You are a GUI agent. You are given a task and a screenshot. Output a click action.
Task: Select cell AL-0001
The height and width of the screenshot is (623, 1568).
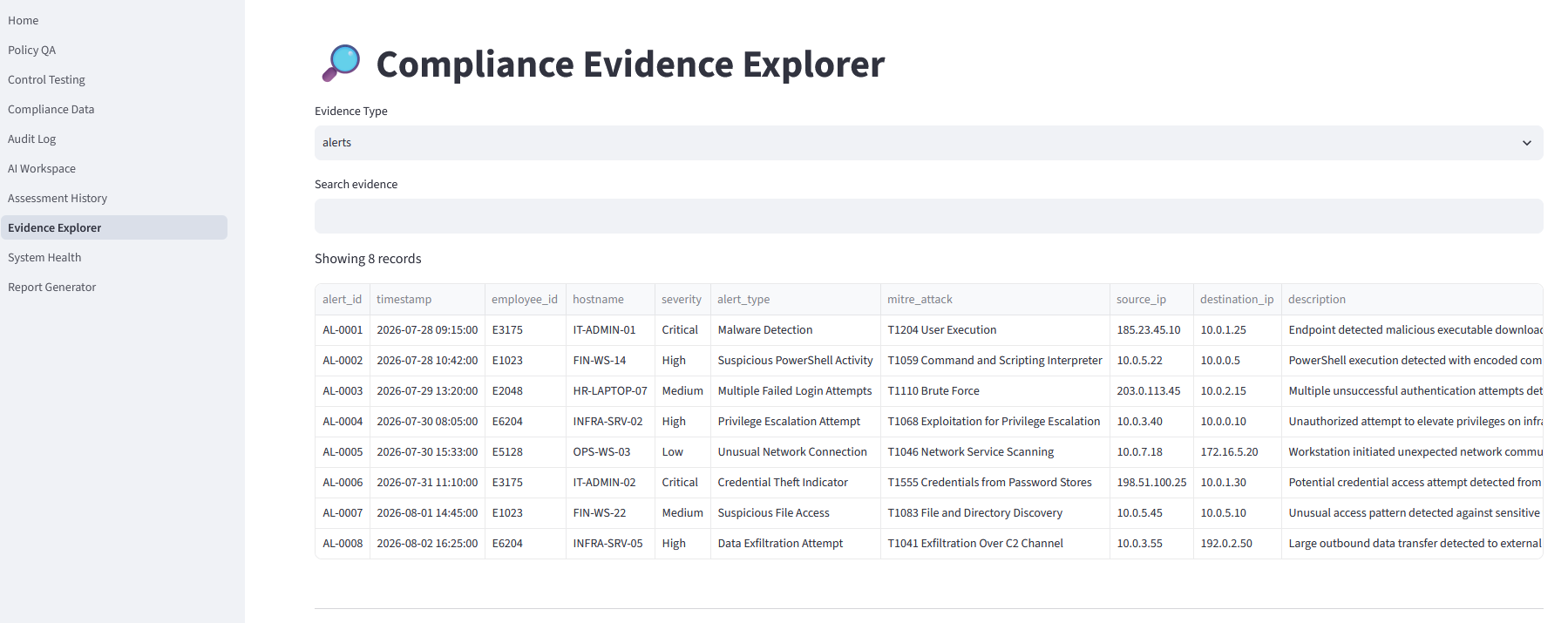click(343, 330)
